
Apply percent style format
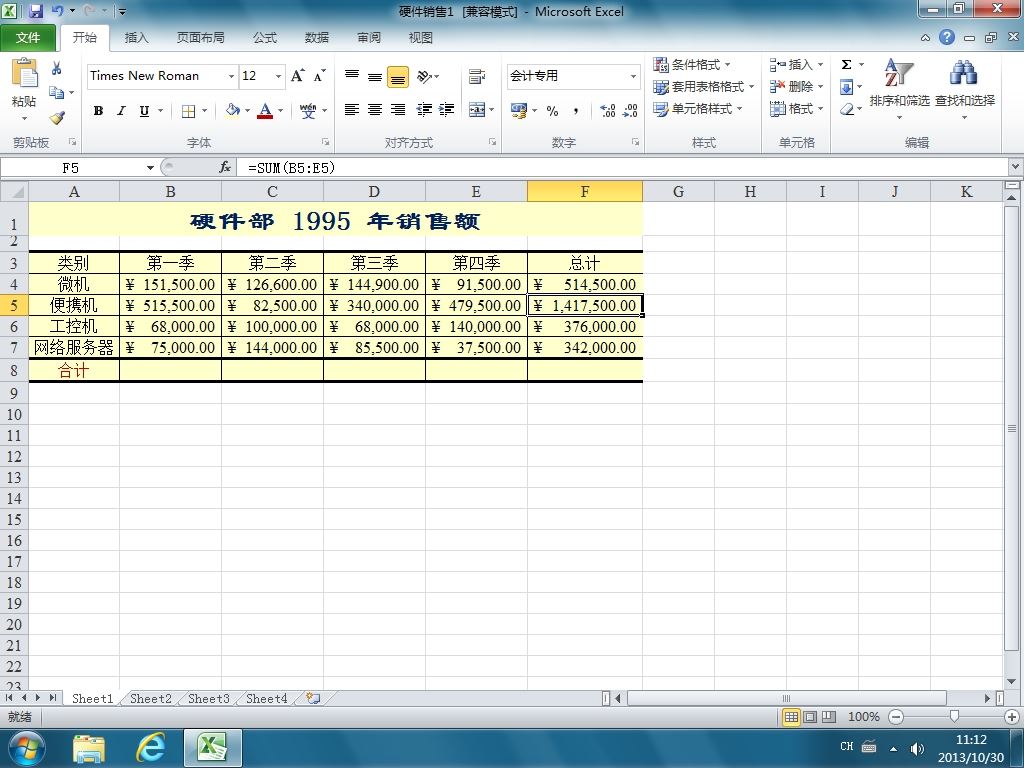point(552,110)
